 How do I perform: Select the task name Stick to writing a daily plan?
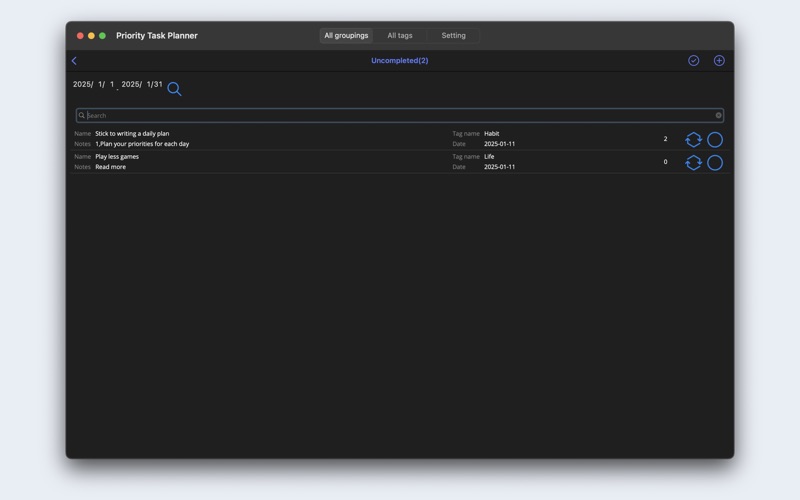click(132, 134)
